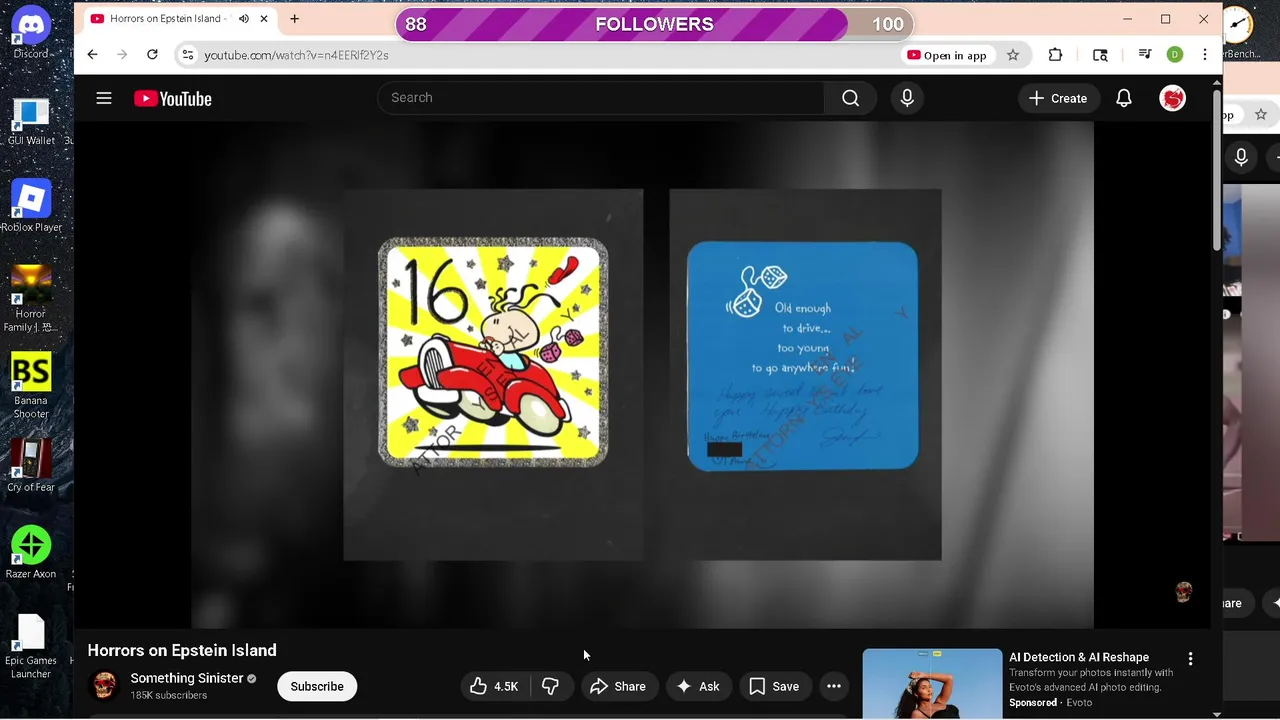Click the address bar URL

(x=296, y=55)
